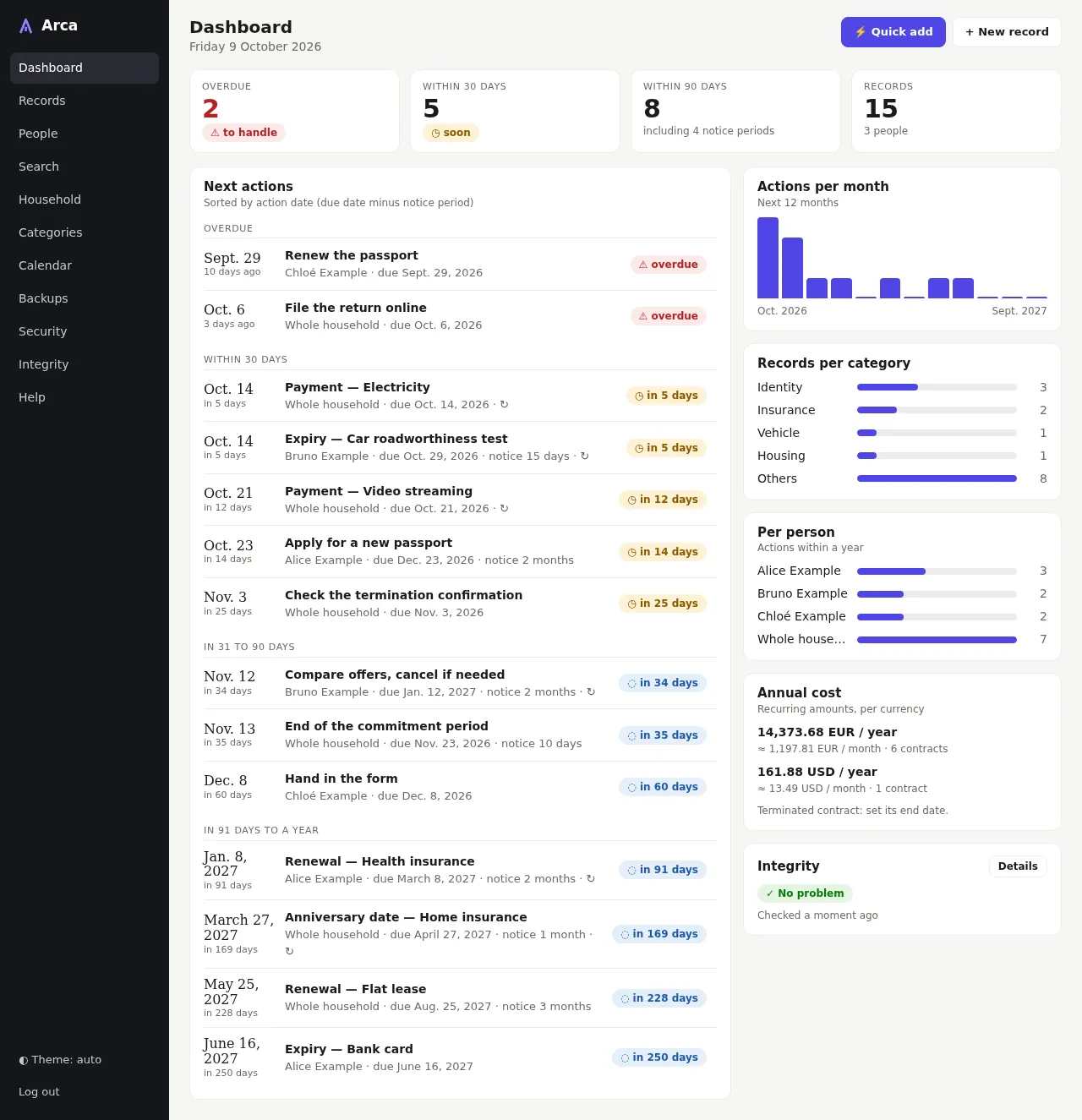Click the Others category progress bar

pos(937,478)
